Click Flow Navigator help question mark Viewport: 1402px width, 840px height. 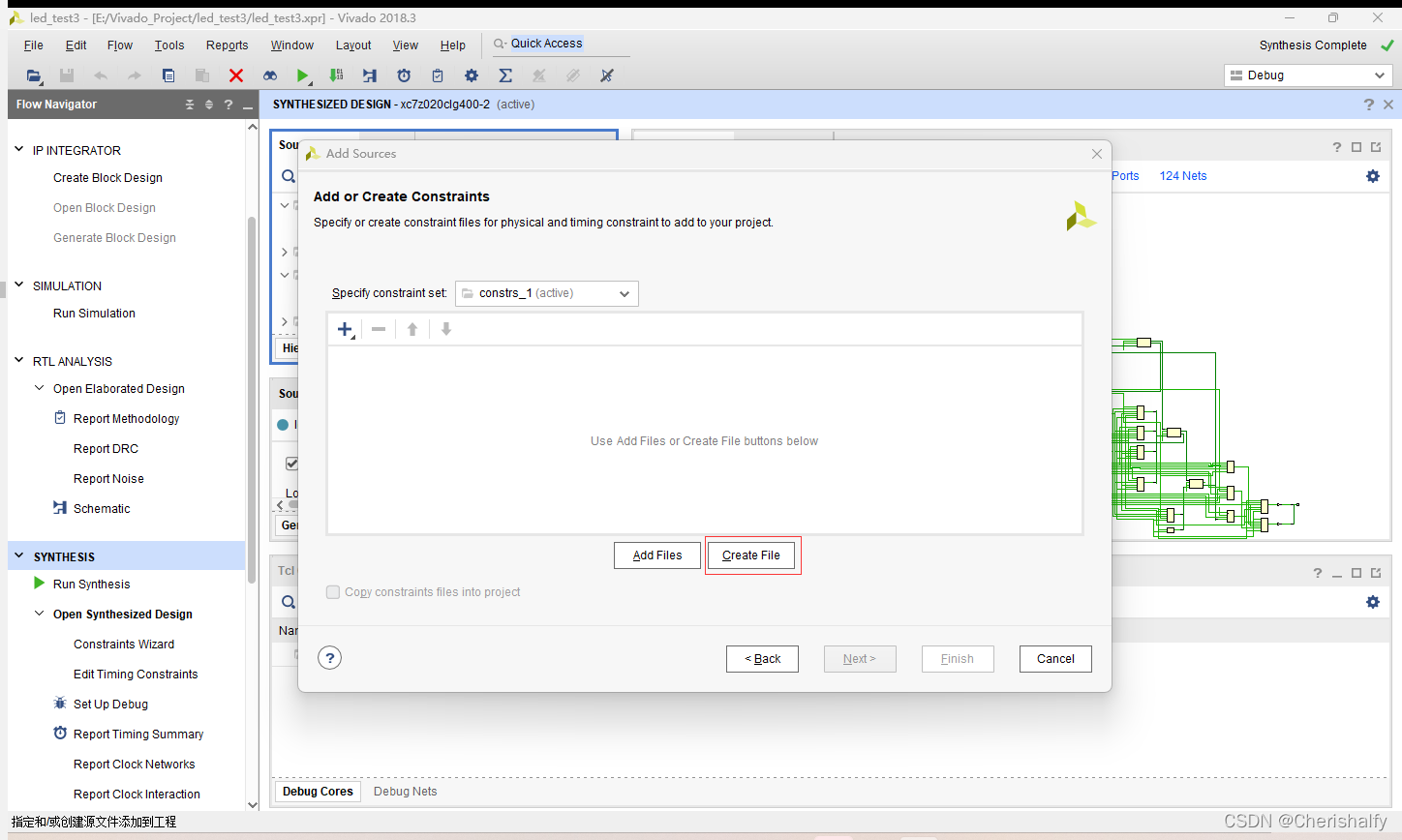229,105
